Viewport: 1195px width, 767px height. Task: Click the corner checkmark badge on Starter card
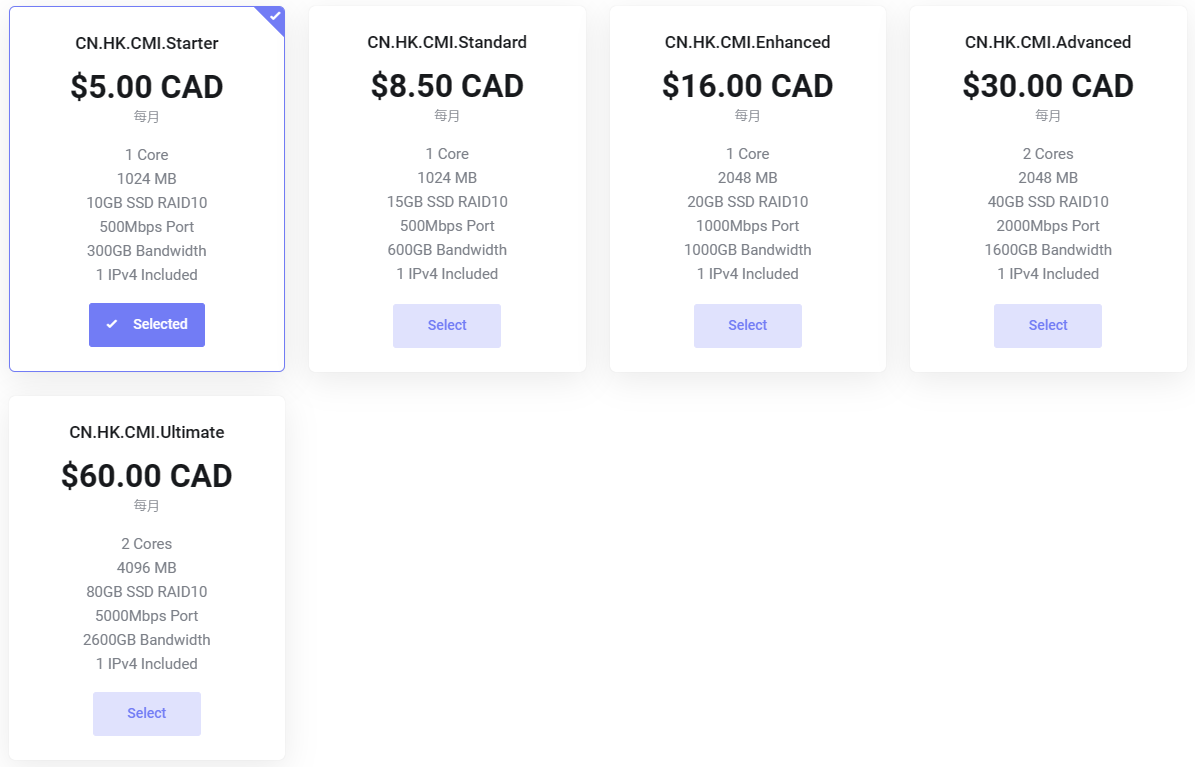click(273, 17)
